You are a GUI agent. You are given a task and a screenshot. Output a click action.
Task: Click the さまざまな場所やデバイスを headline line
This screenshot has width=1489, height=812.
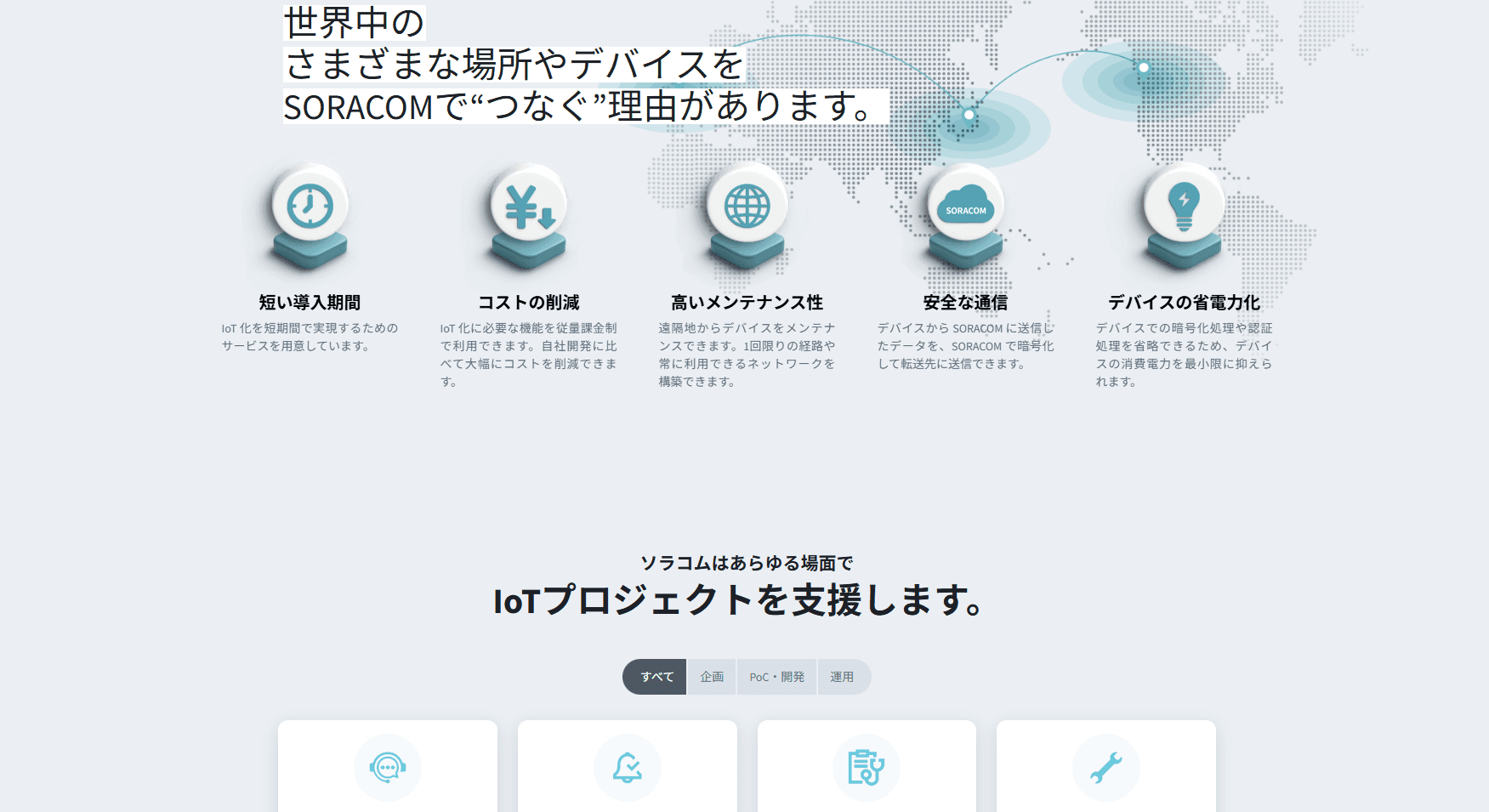[514, 65]
